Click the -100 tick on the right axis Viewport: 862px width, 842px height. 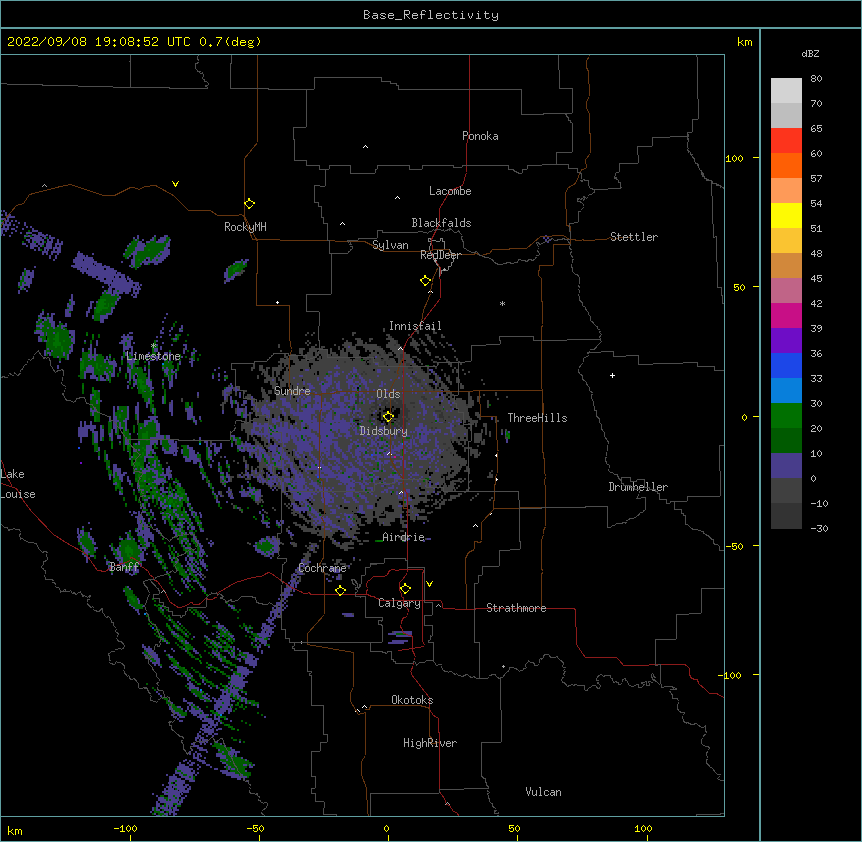[730, 675]
